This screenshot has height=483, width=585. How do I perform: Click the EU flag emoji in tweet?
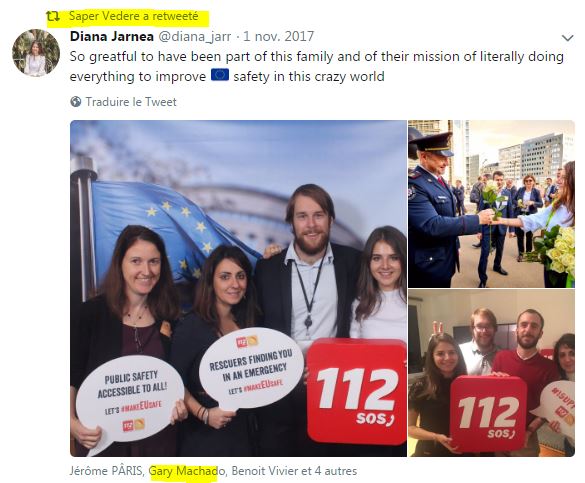coord(220,75)
